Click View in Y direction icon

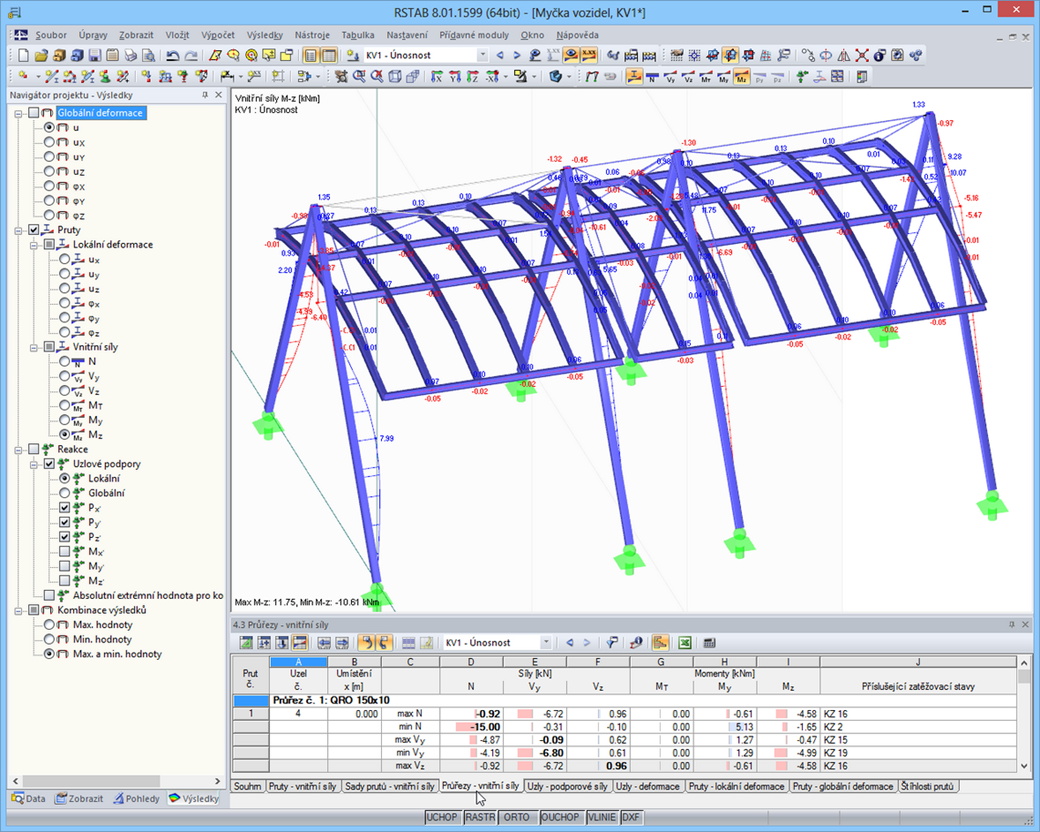point(454,77)
